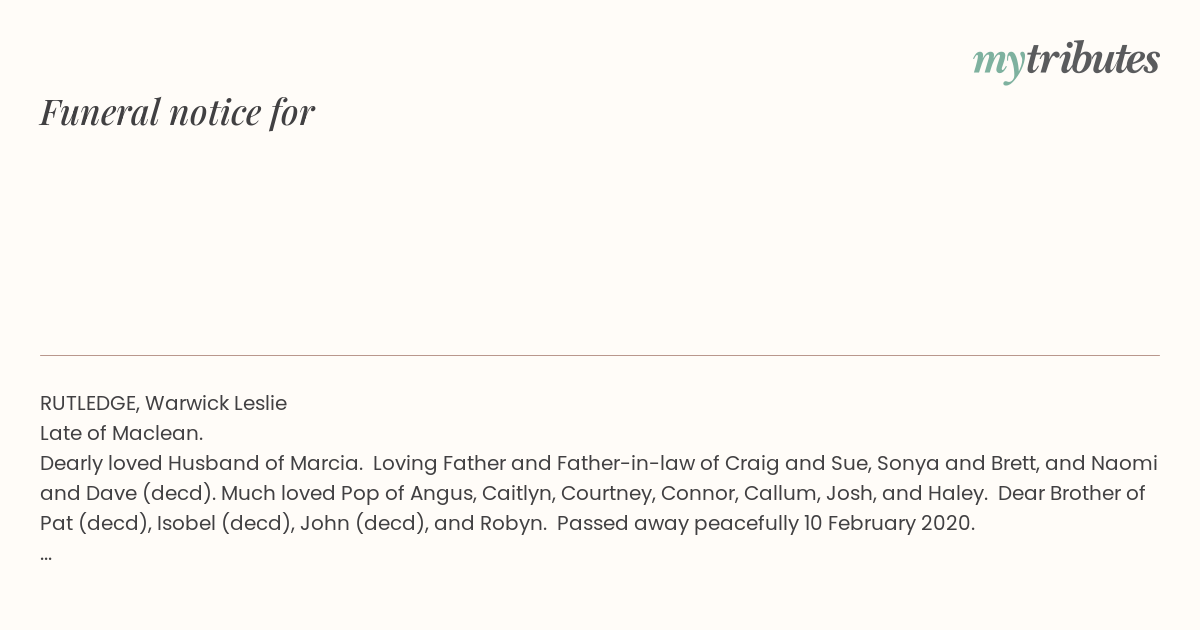The image size is (1200, 630).
Task: Click the name "RUTLEDGE, Warwick Leslie"
Action: pyautogui.click(x=163, y=403)
